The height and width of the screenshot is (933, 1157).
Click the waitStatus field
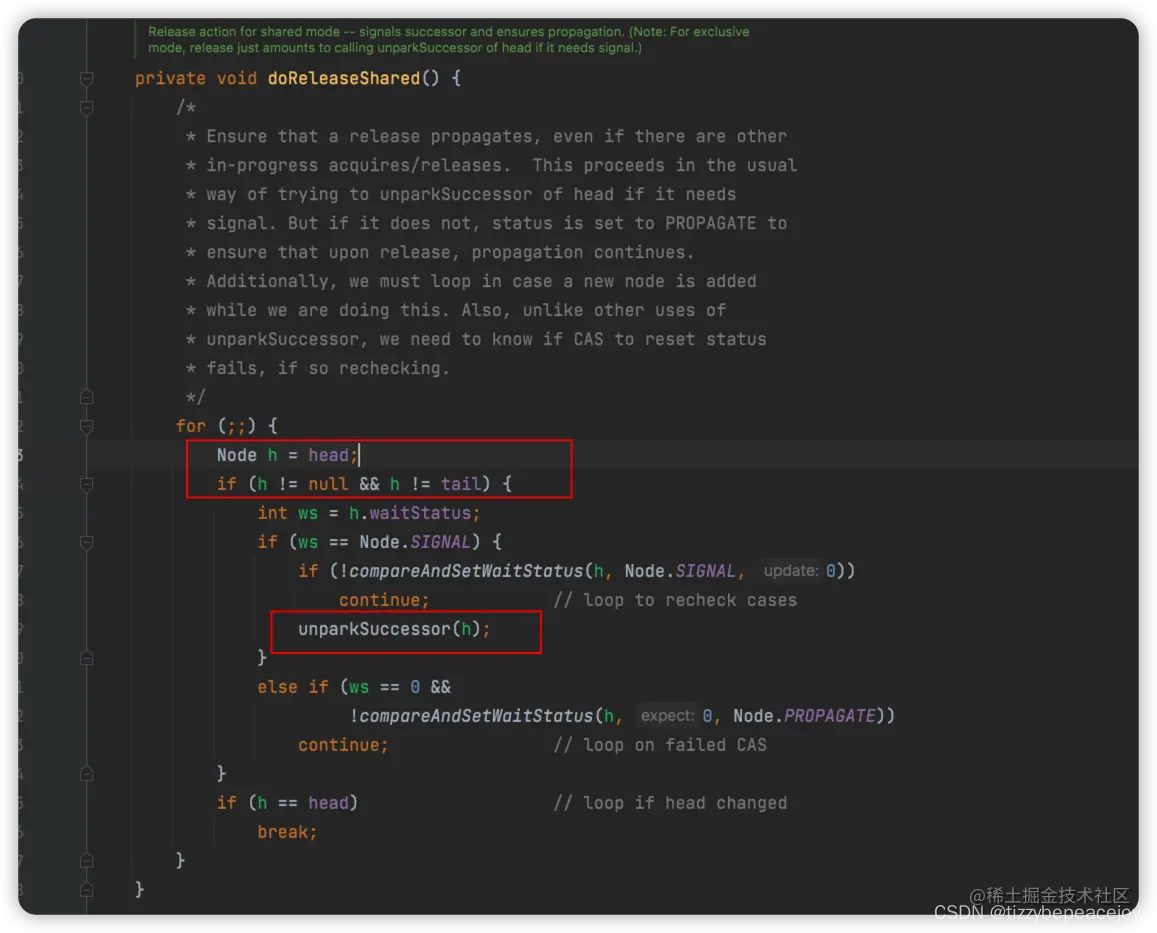(420, 513)
